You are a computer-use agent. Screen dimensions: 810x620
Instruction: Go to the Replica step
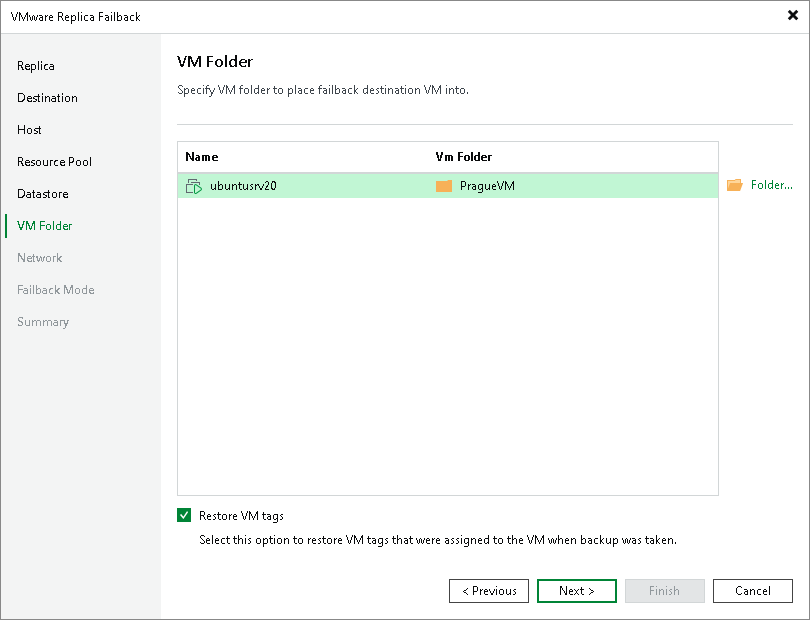(x=36, y=66)
